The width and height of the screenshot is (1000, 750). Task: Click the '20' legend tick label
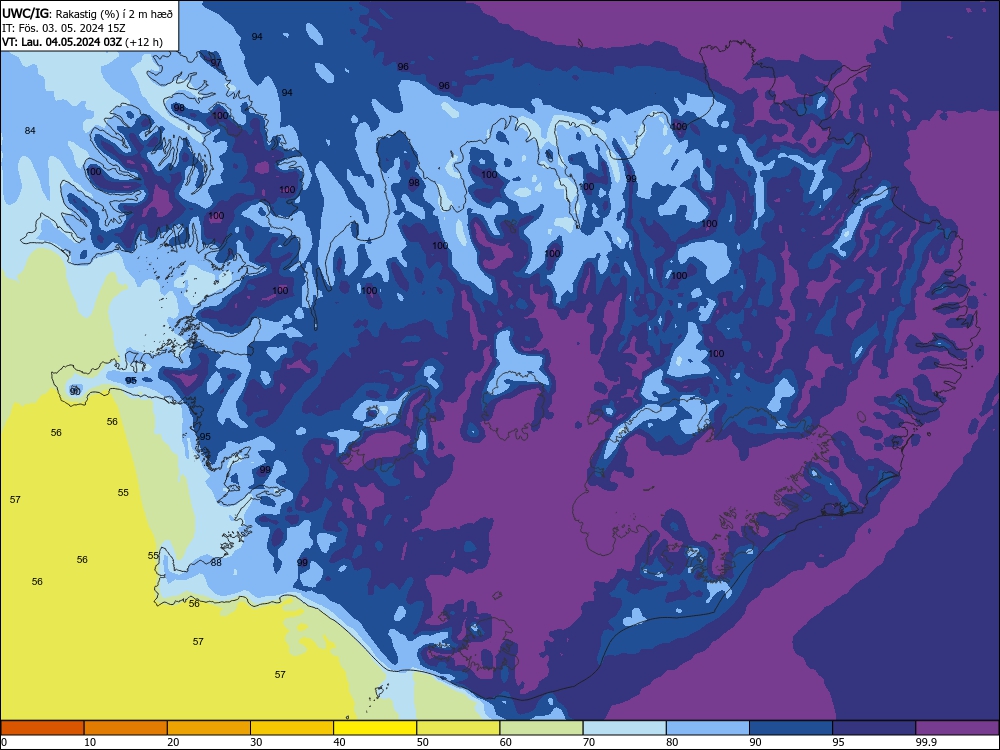(x=173, y=742)
